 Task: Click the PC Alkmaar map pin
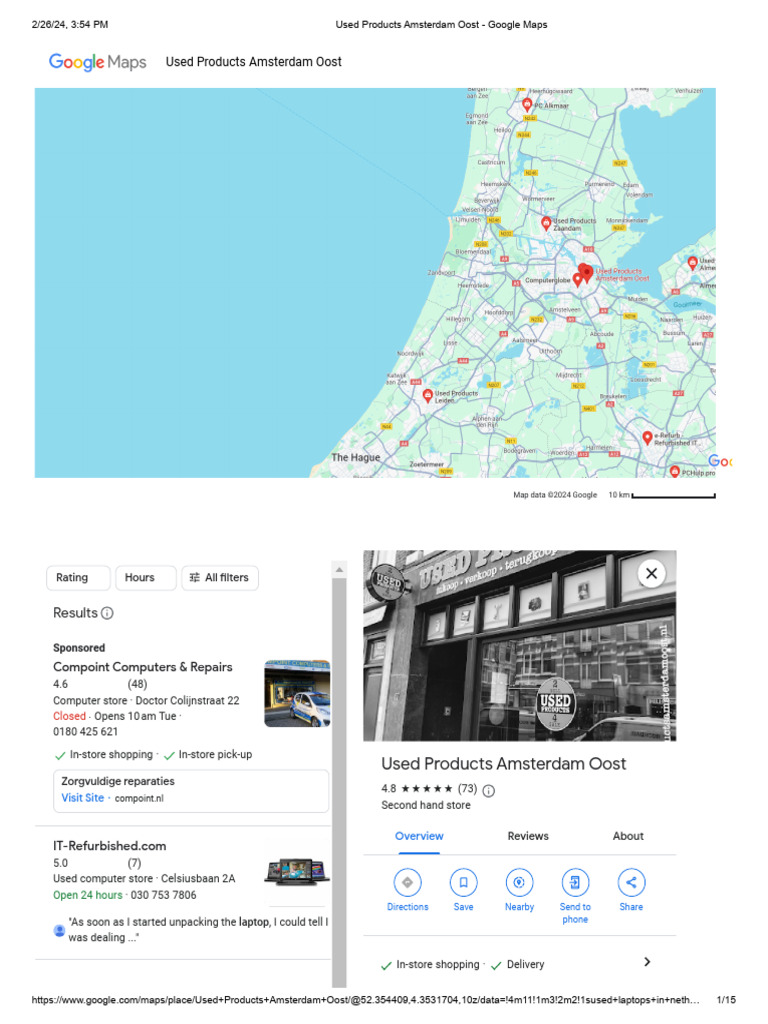click(x=527, y=105)
